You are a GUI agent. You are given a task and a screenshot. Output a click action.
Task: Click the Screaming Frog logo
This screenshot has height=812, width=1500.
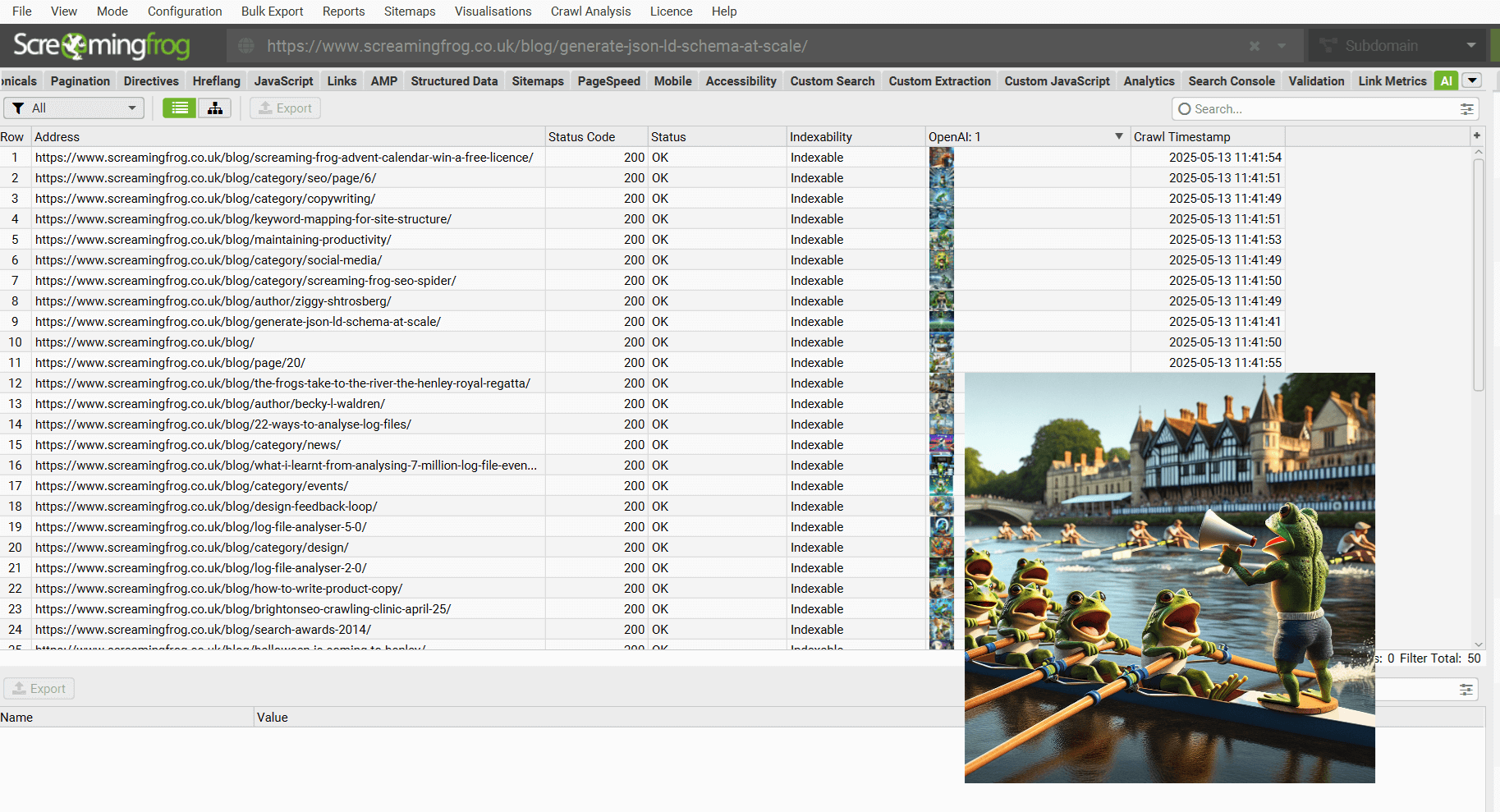[102, 46]
